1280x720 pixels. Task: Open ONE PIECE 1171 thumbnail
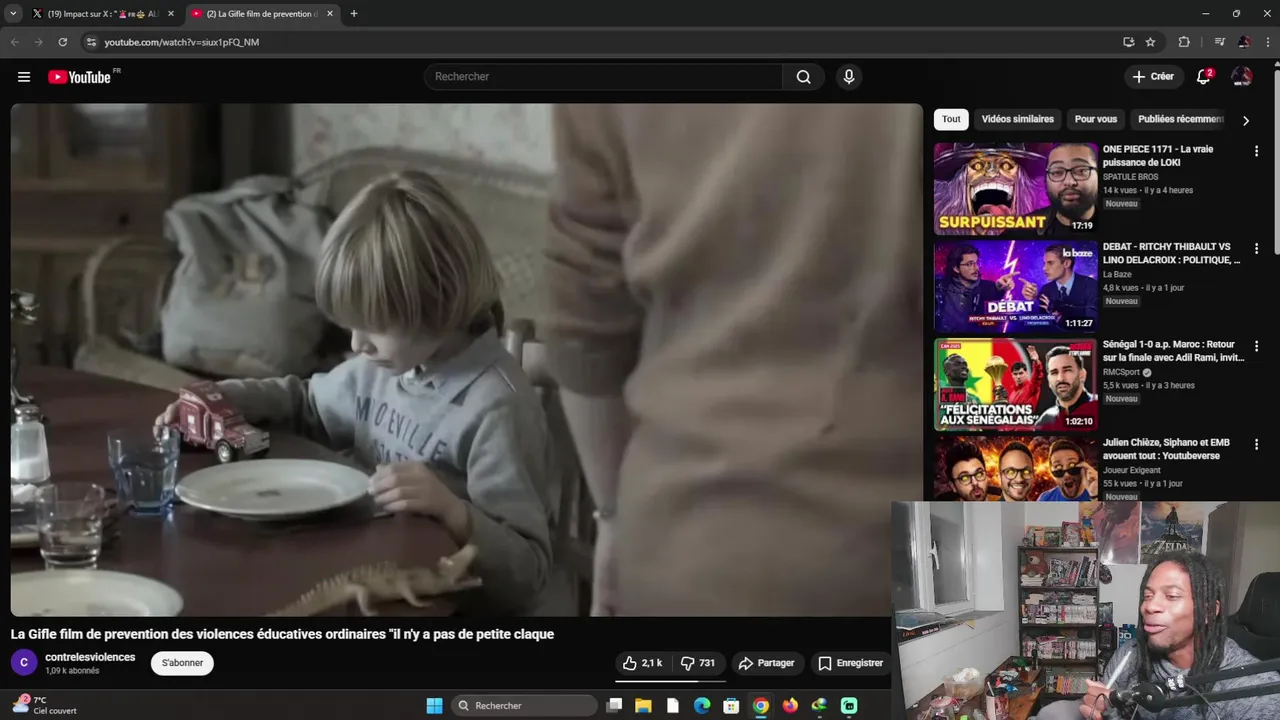1015,188
